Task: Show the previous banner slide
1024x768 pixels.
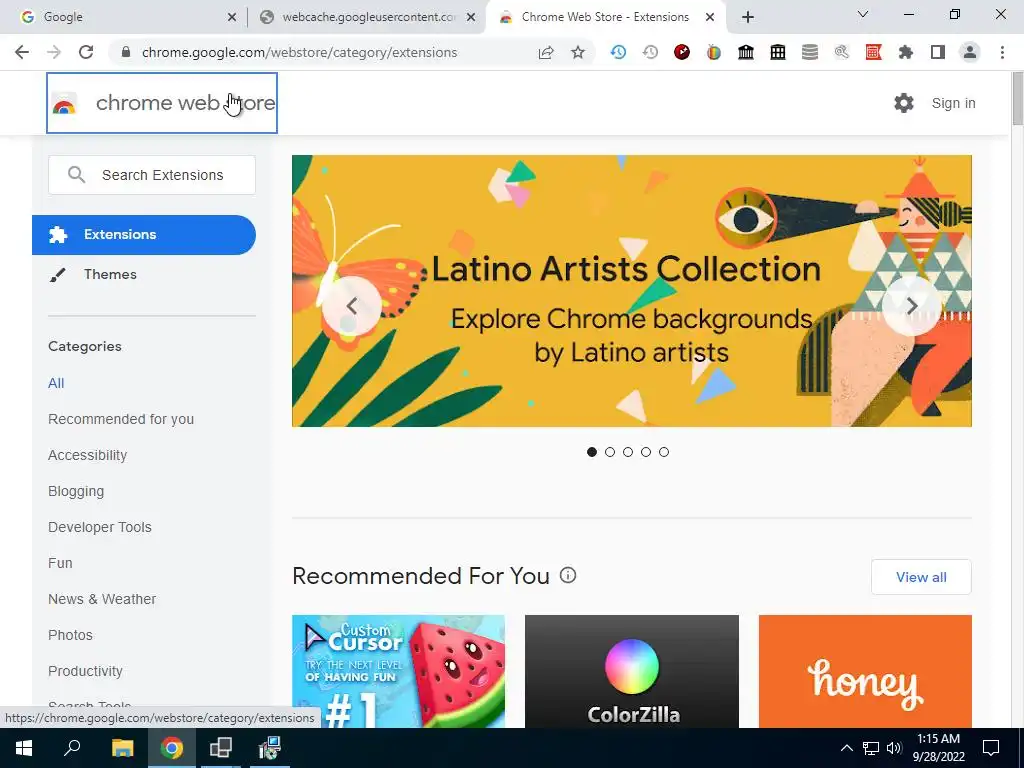Action: pyautogui.click(x=352, y=306)
